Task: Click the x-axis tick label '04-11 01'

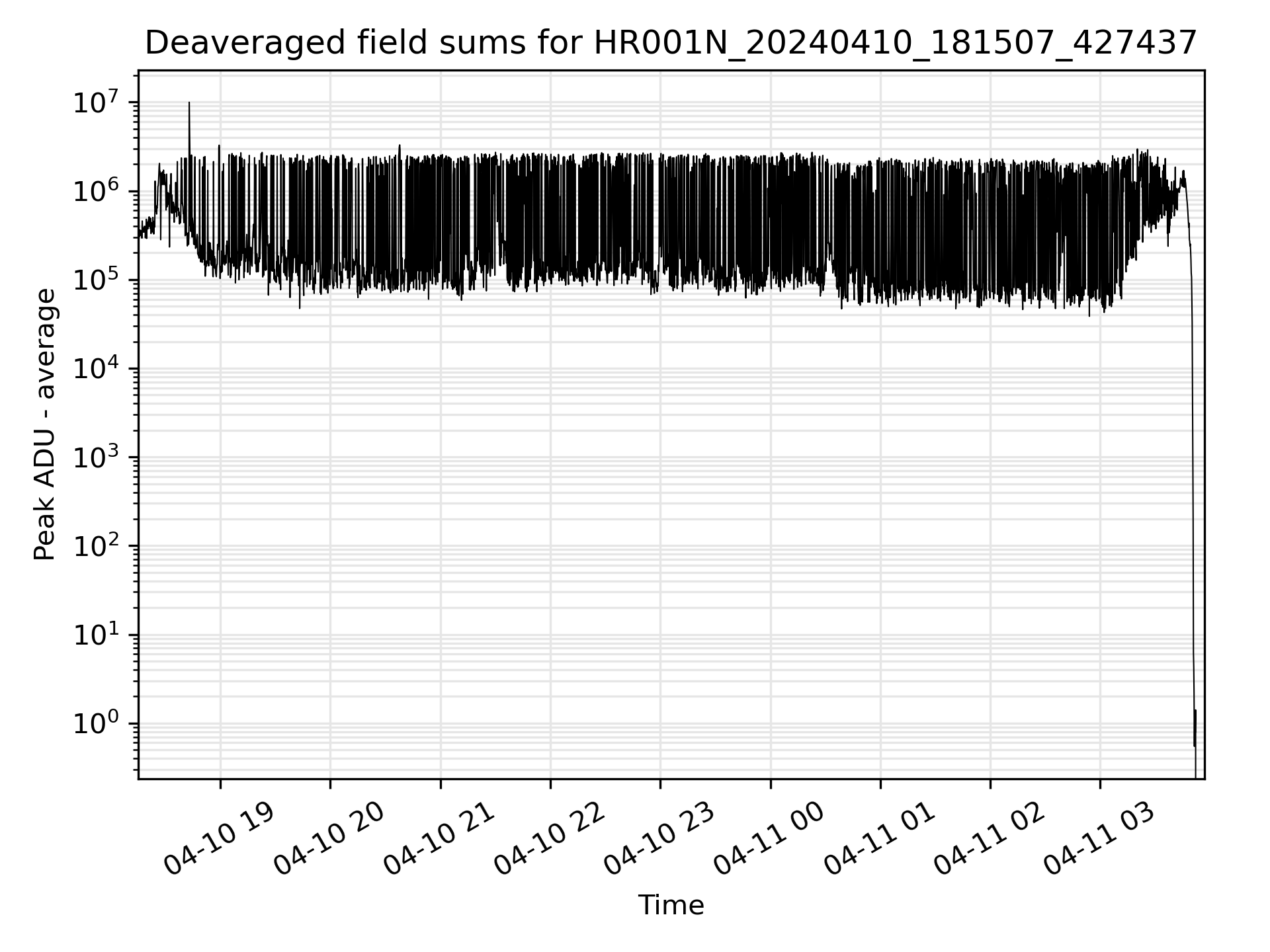Action: click(x=880, y=838)
